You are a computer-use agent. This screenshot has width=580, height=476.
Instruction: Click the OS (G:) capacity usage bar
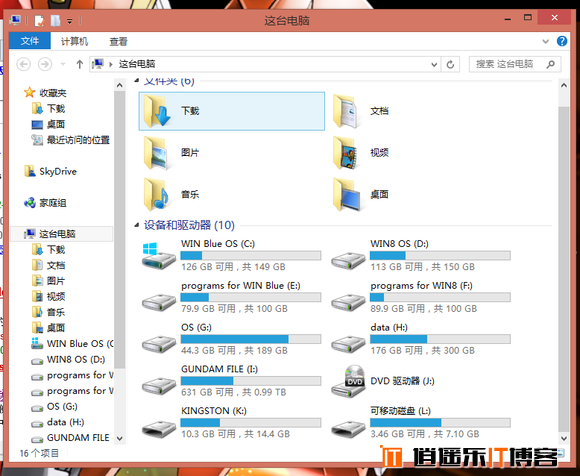[x=251, y=339]
